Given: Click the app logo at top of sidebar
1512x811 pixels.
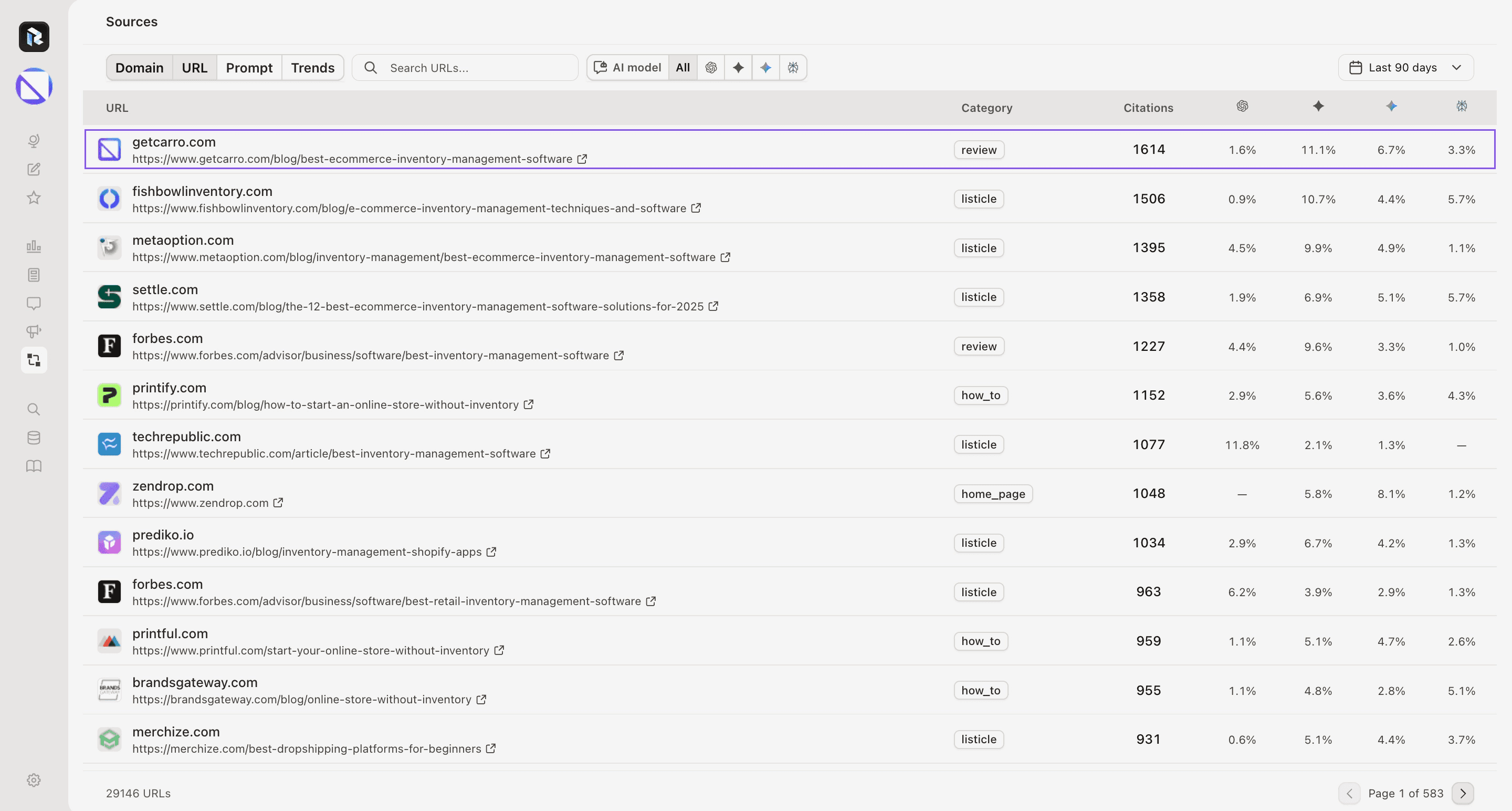Looking at the screenshot, I should pos(34,36).
